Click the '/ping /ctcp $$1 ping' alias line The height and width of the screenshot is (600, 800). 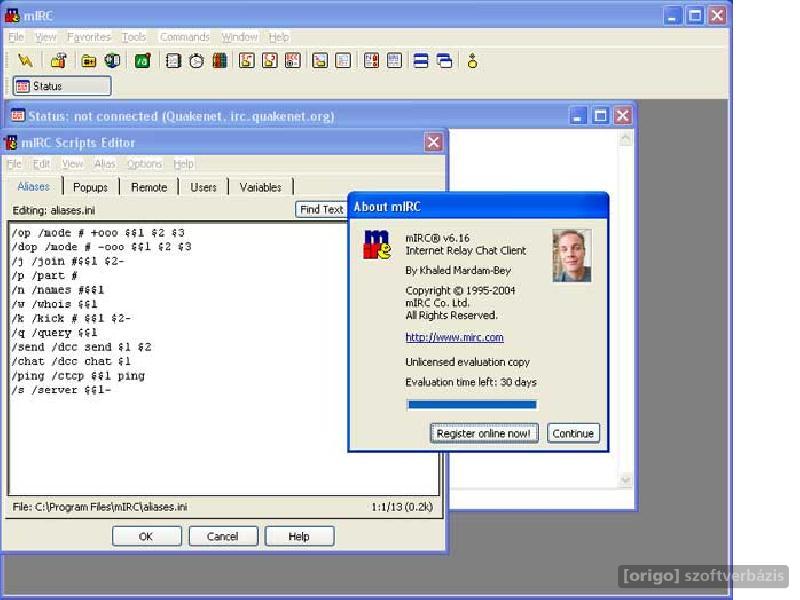pyautogui.click(x=78, y=376)
